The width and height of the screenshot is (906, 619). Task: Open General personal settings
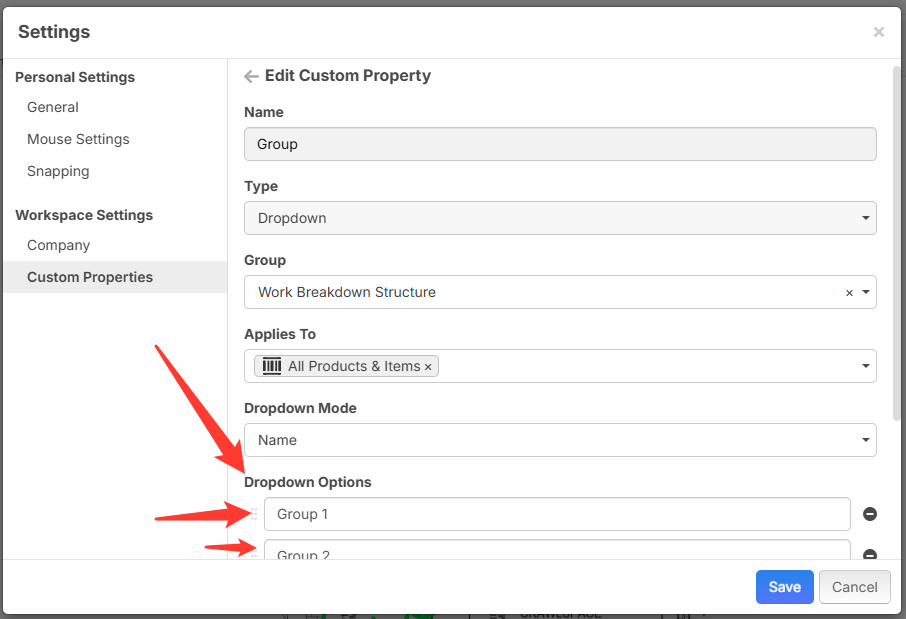53,107
